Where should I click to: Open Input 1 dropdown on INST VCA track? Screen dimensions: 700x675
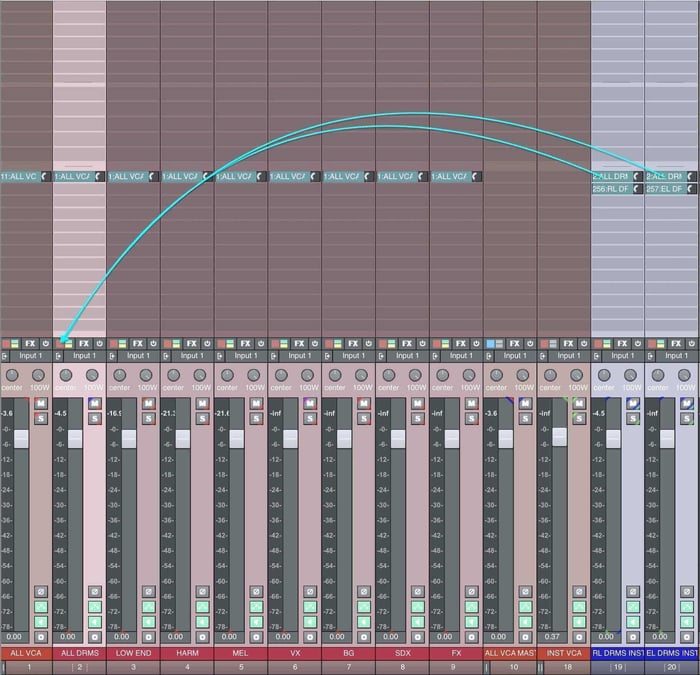coord(569,356)
